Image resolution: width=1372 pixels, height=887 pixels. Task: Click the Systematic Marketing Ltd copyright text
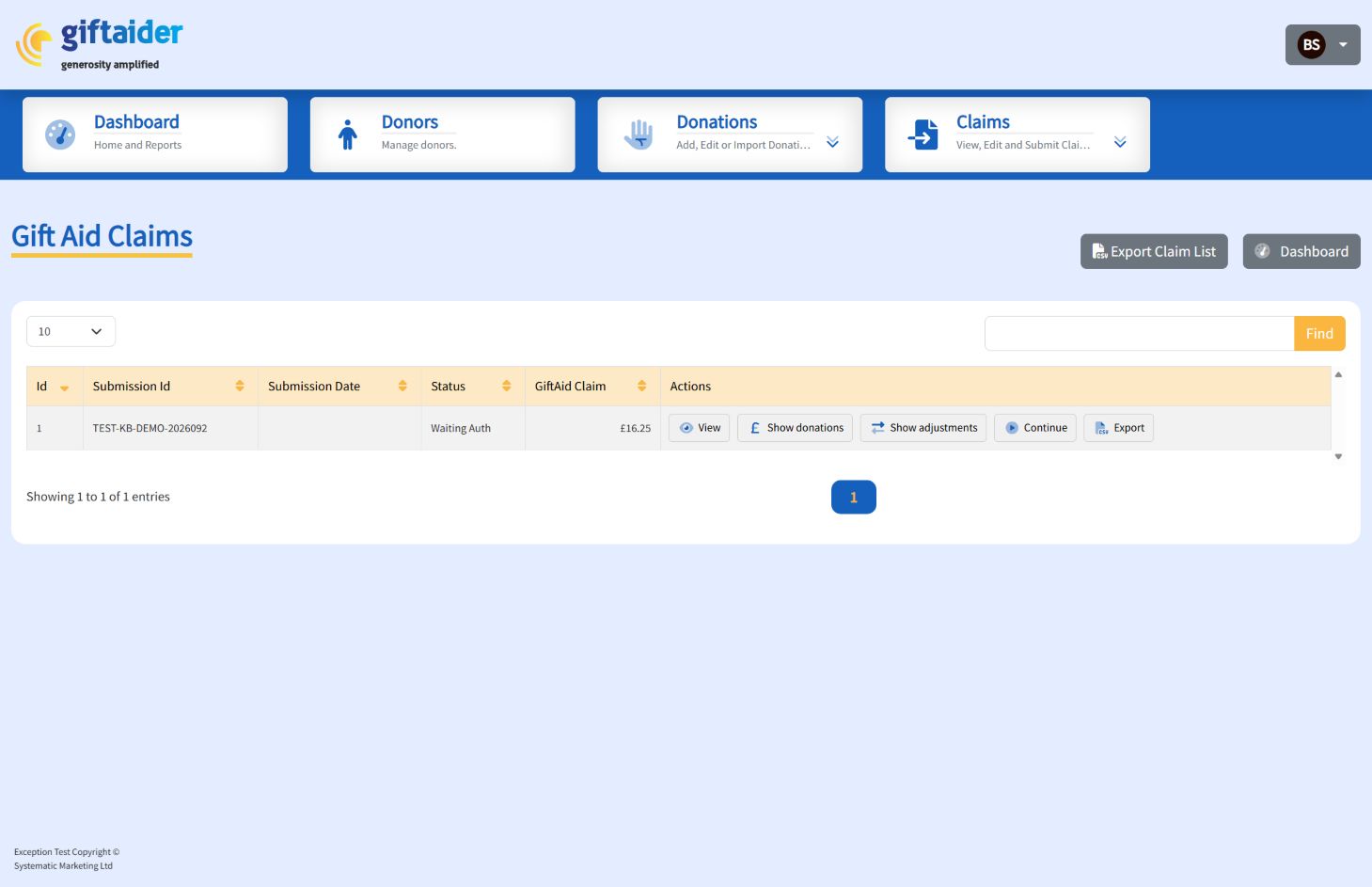pyautogui.click(x=63, y=866)
